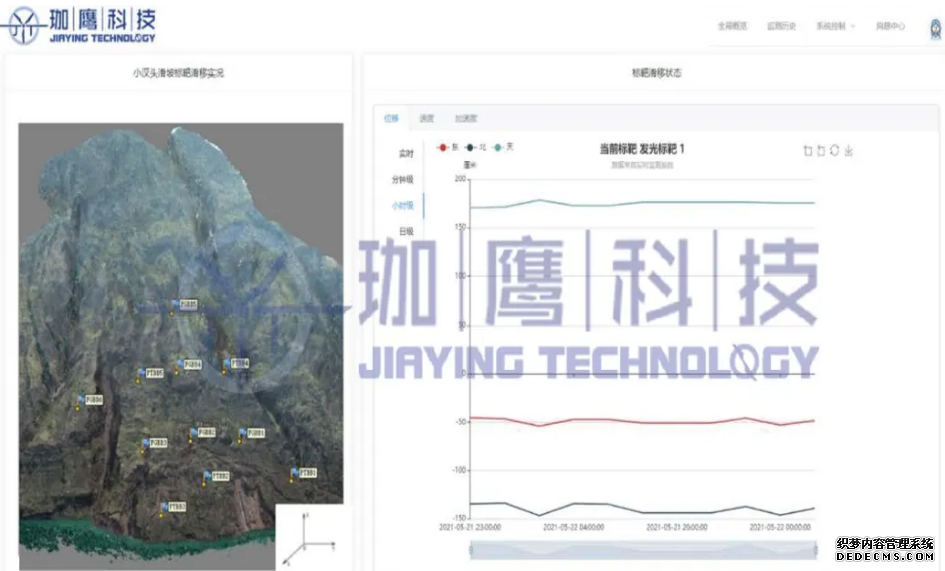
Task: Expand the 系统控制 dropdown menu
Action: tap(835, 26)
